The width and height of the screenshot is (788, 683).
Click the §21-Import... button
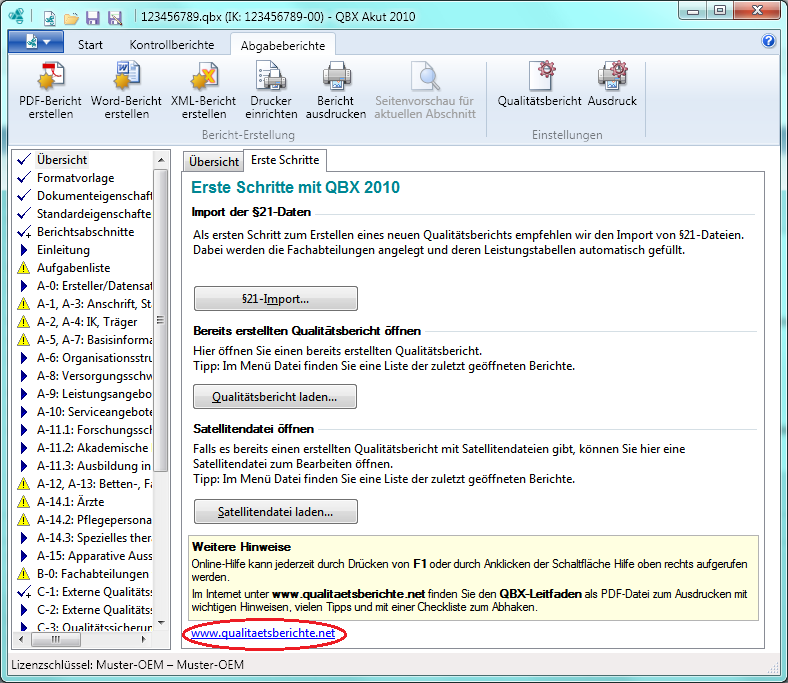pyautogui.click(x=276, y=299)
